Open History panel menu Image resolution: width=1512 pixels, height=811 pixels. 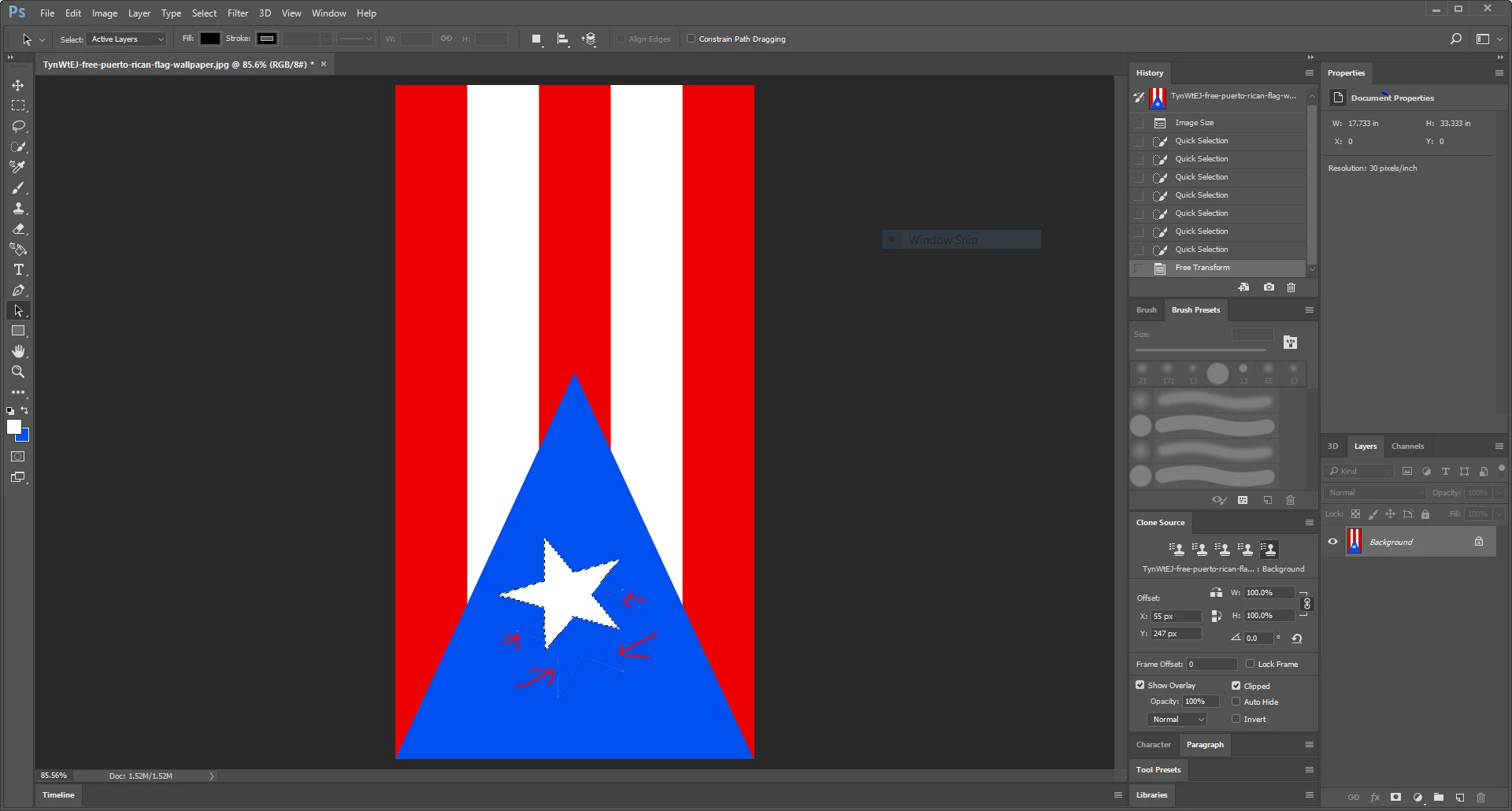pos(1310,72)
